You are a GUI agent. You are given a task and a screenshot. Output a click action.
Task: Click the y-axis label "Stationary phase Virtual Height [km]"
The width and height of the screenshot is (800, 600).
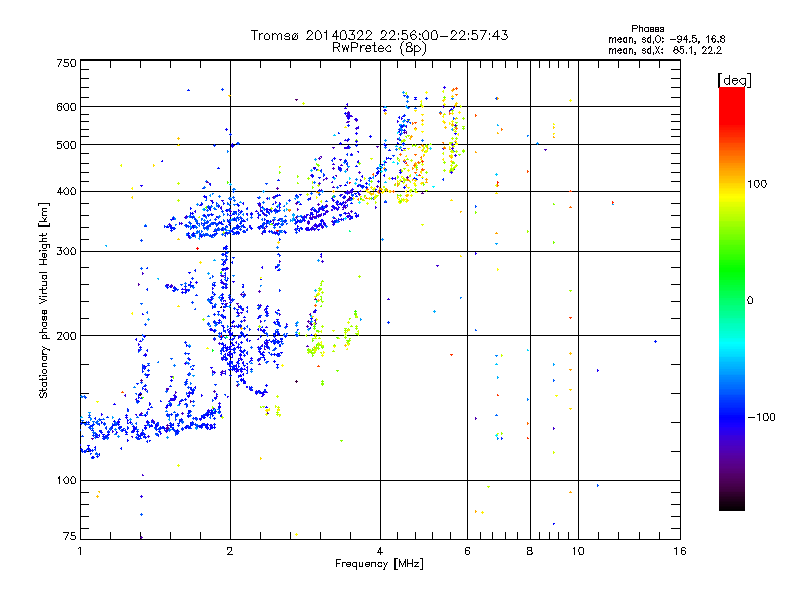pos(44,300)
